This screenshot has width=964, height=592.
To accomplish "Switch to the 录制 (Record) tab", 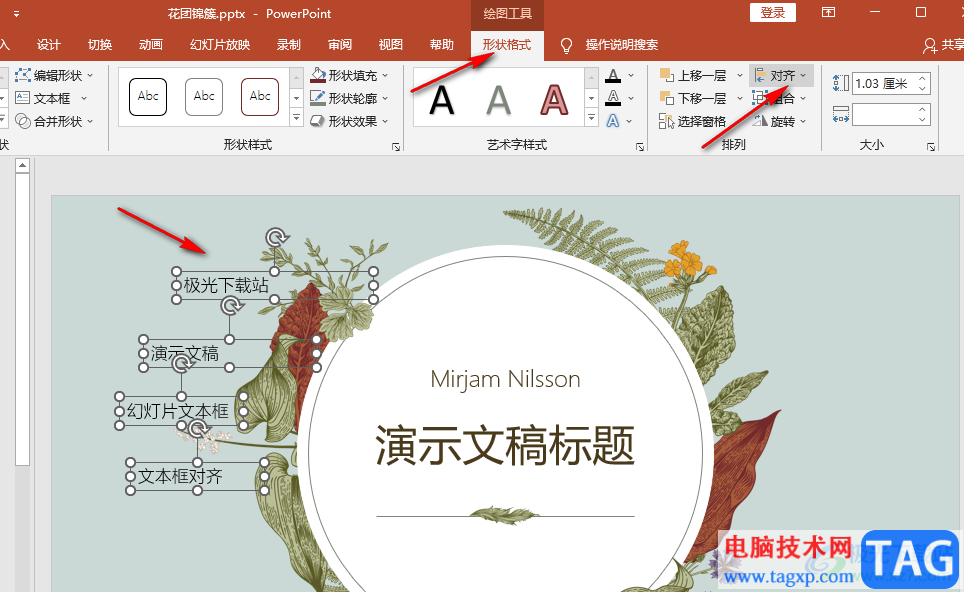I will coord(288,44).
